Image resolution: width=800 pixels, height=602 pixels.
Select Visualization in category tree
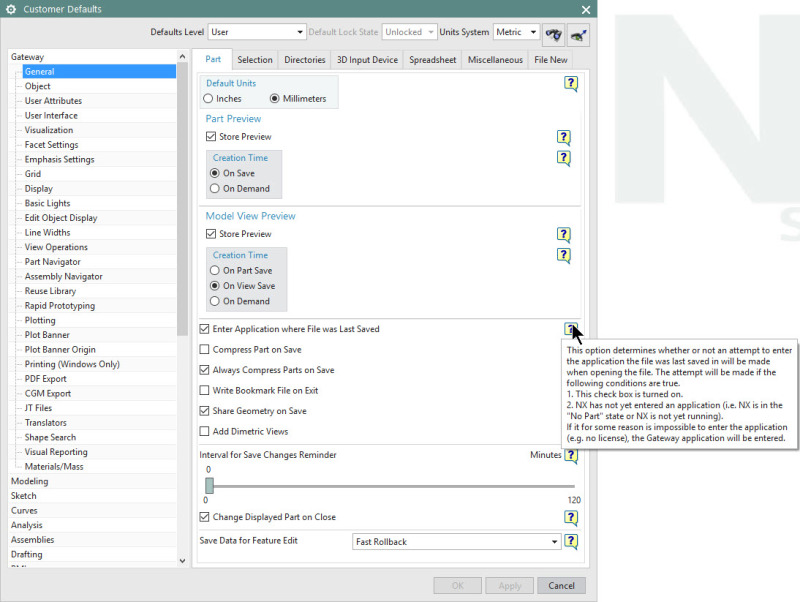49,130
